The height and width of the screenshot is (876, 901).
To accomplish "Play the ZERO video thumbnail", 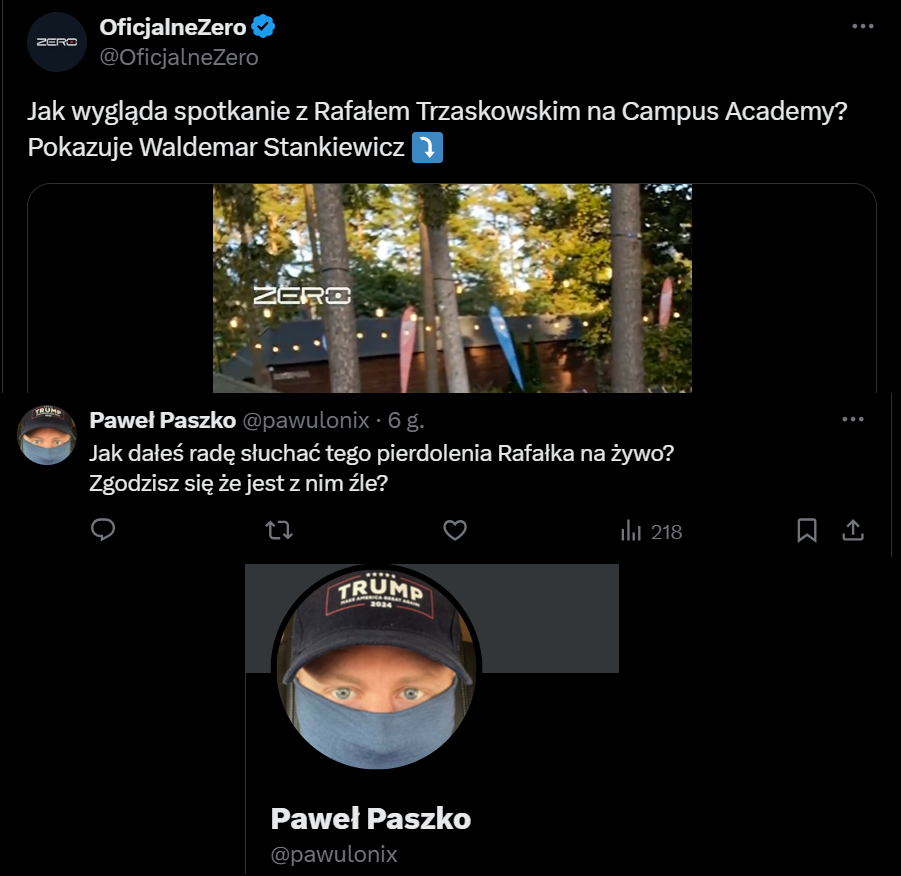I will coord(452,288).
